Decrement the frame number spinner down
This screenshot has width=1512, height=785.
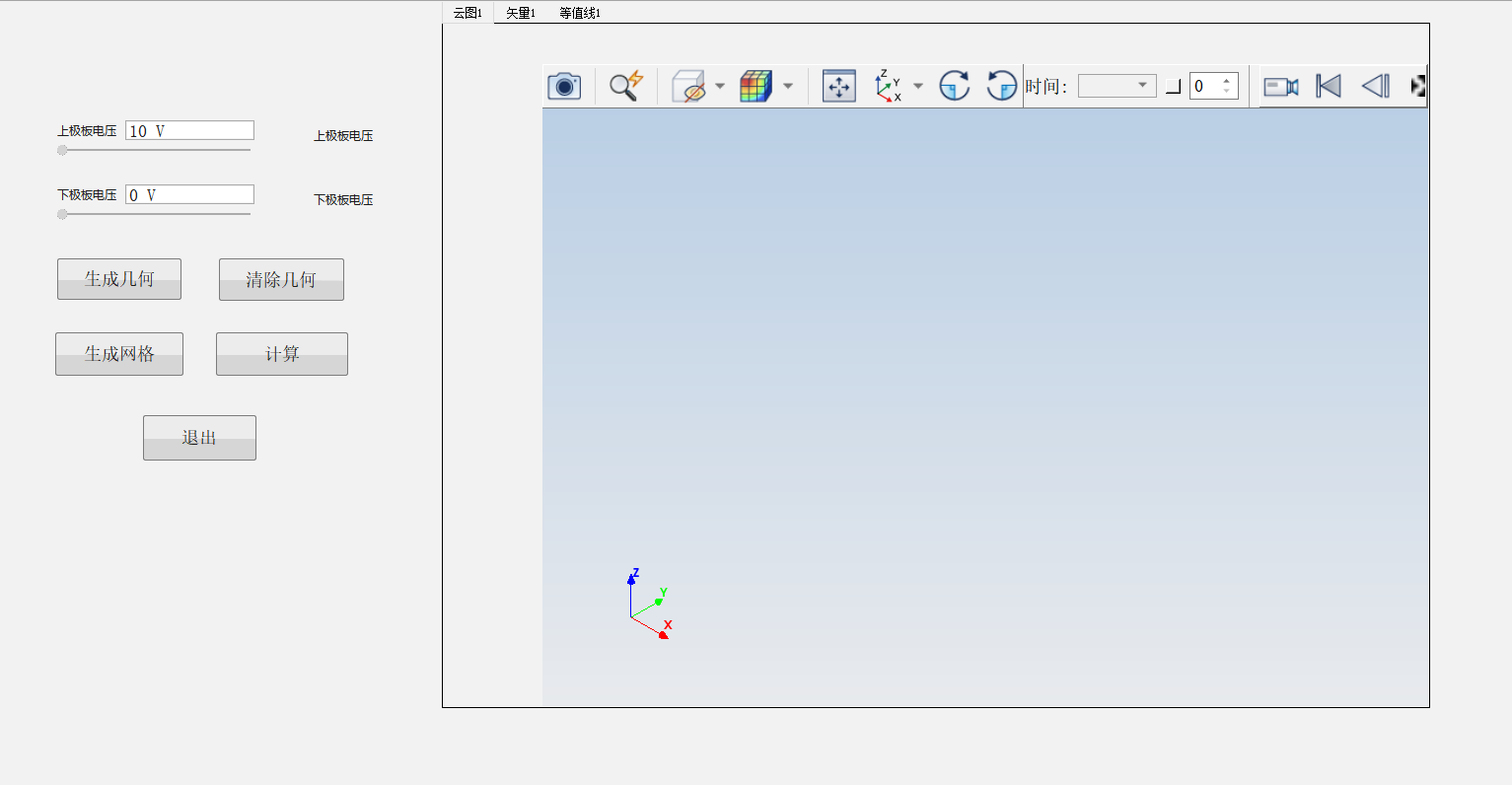(x=1227, y=92)
